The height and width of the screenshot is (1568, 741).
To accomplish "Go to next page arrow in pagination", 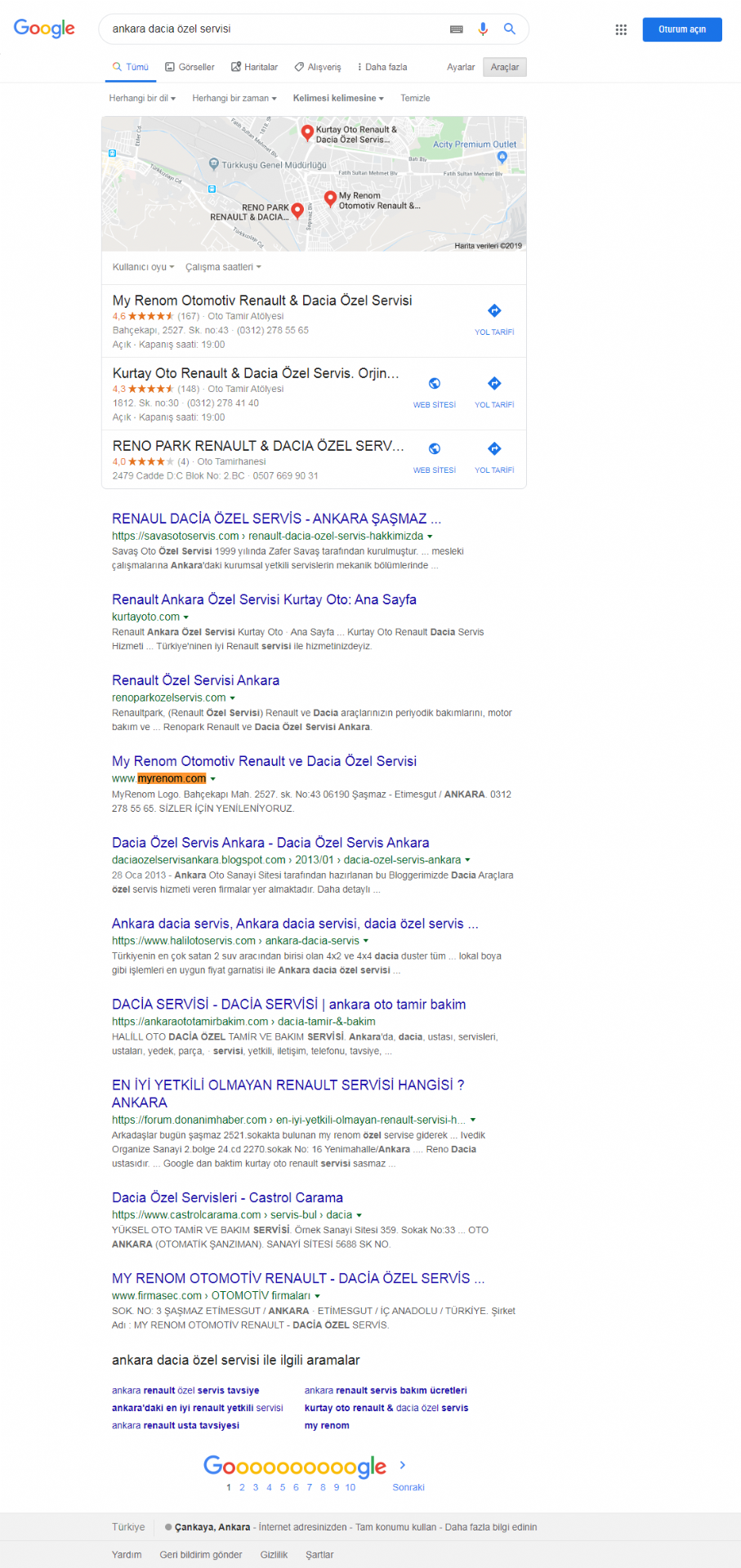I will click(x=402, y=1465).
